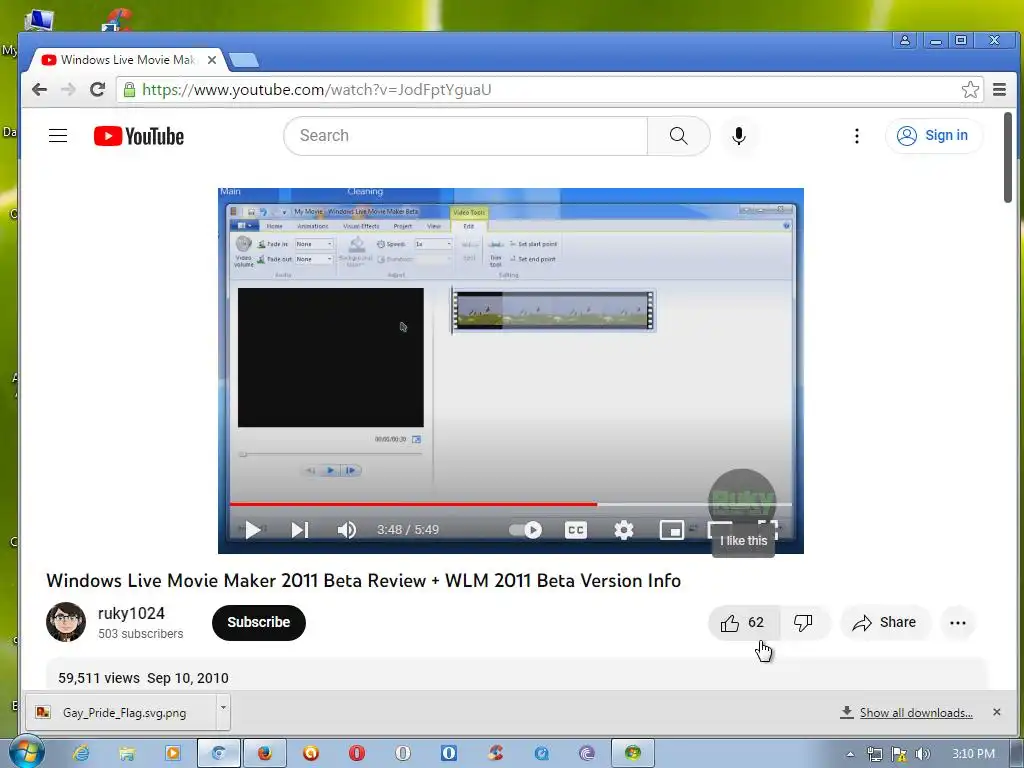Open Windows Media Player from taskbar

pyautogui.click(x=173, y=753)
